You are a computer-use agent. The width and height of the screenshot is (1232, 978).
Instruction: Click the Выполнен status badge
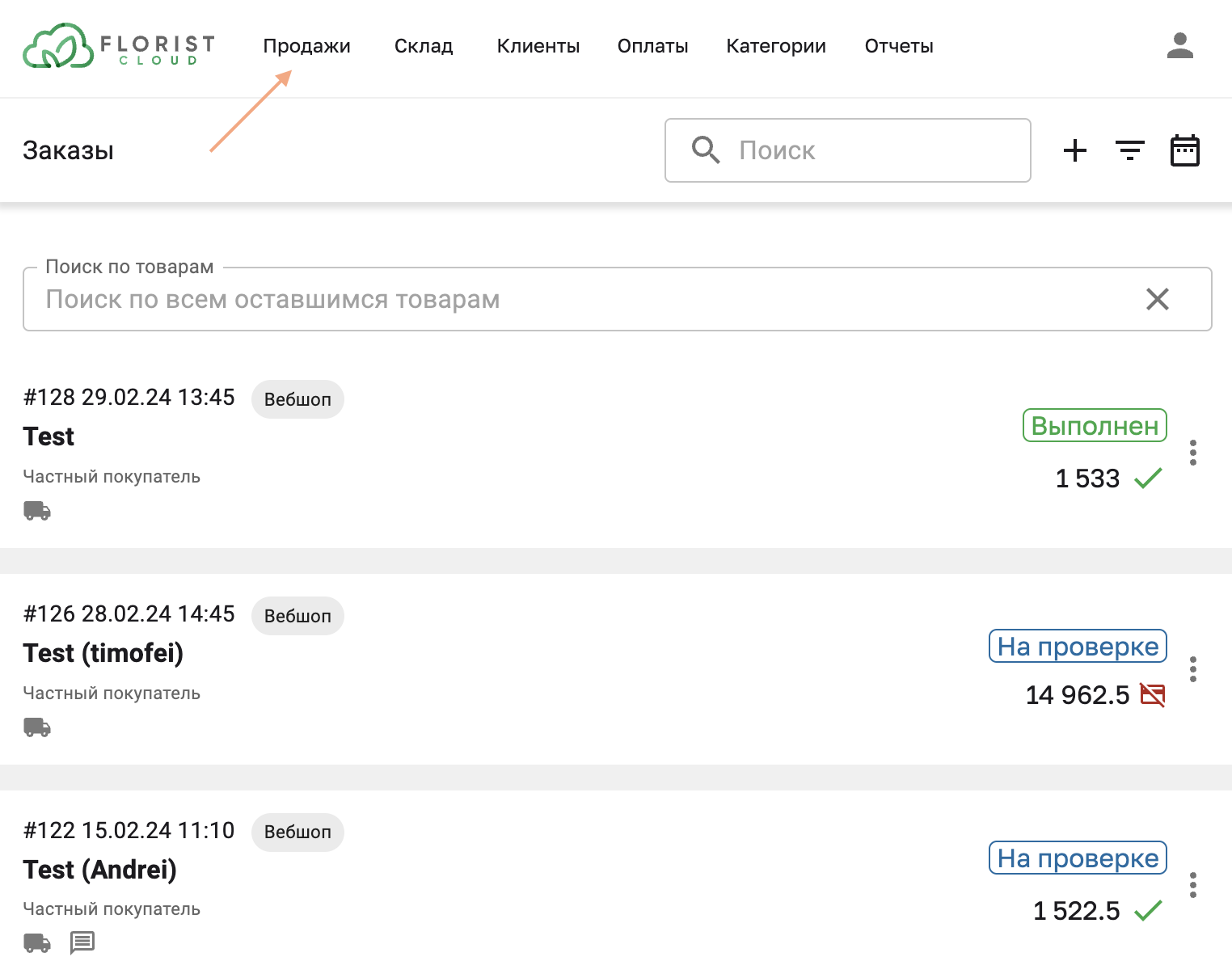tap(1094, 426)
